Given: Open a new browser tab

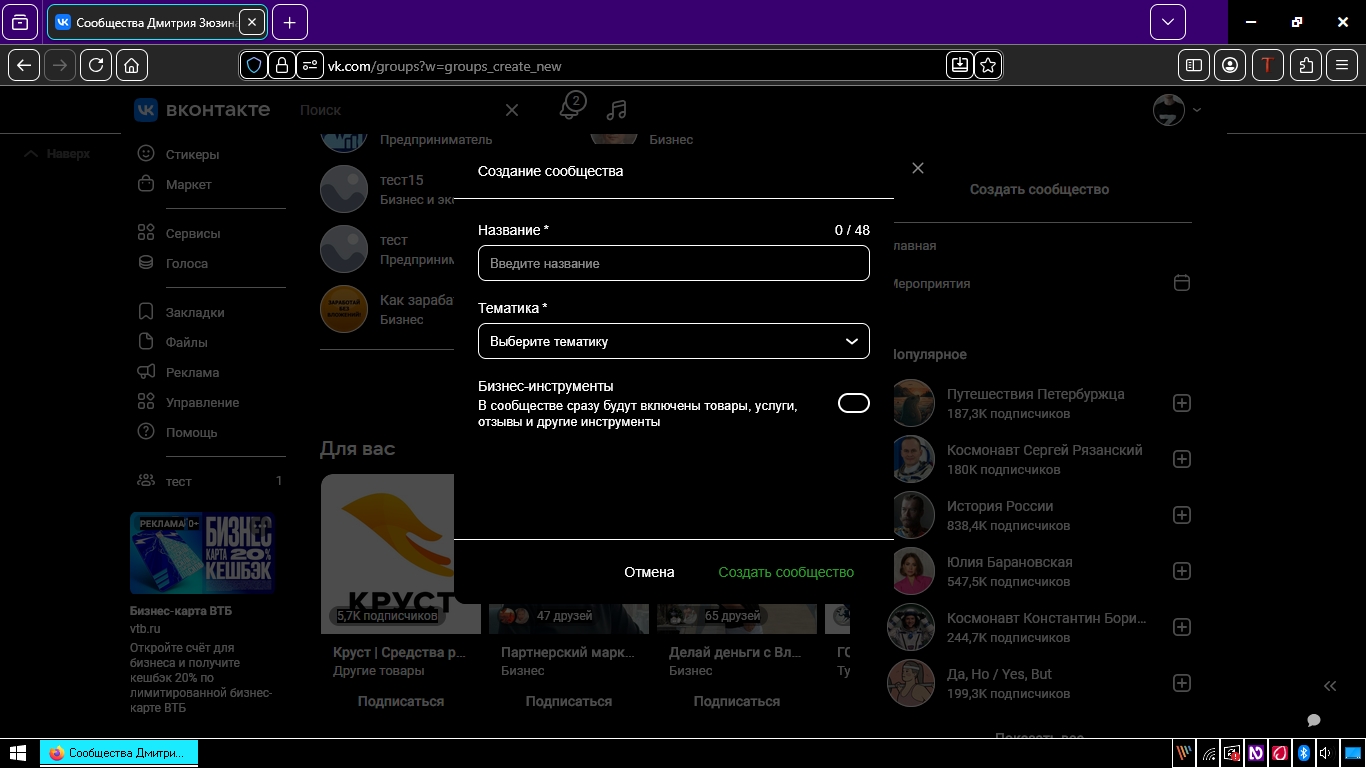Looking at the screenshot, I should (x=289, y=22).
